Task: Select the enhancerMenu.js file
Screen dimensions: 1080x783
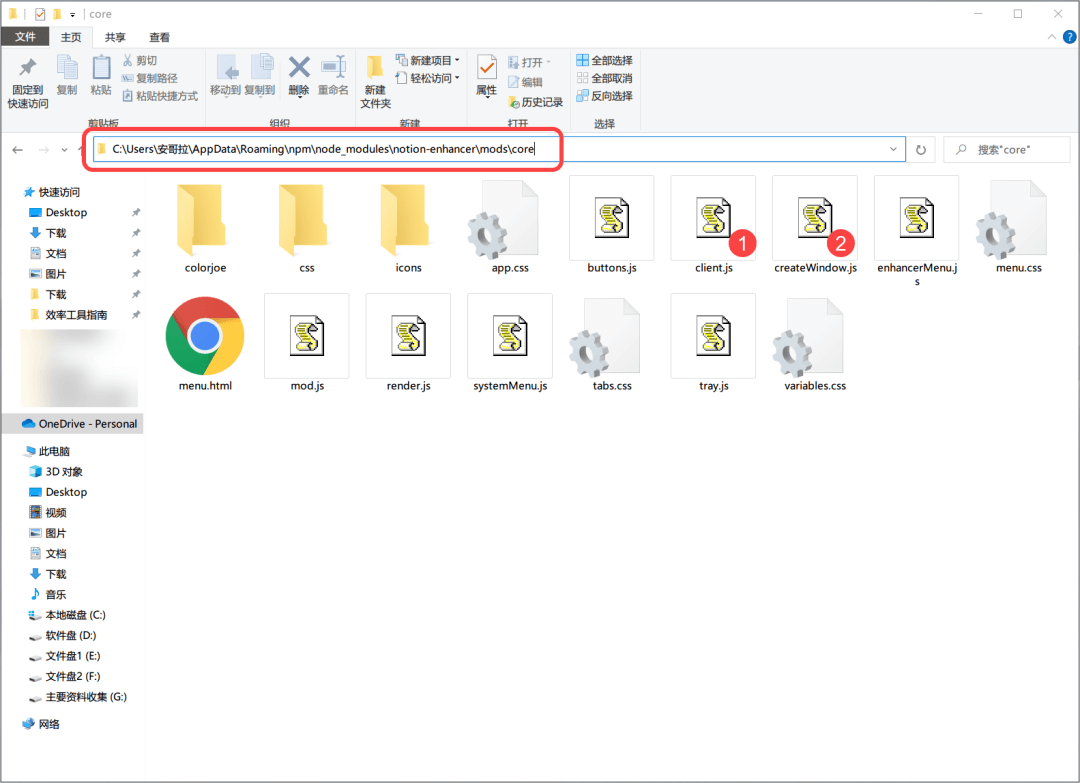Action: (917, 231)
